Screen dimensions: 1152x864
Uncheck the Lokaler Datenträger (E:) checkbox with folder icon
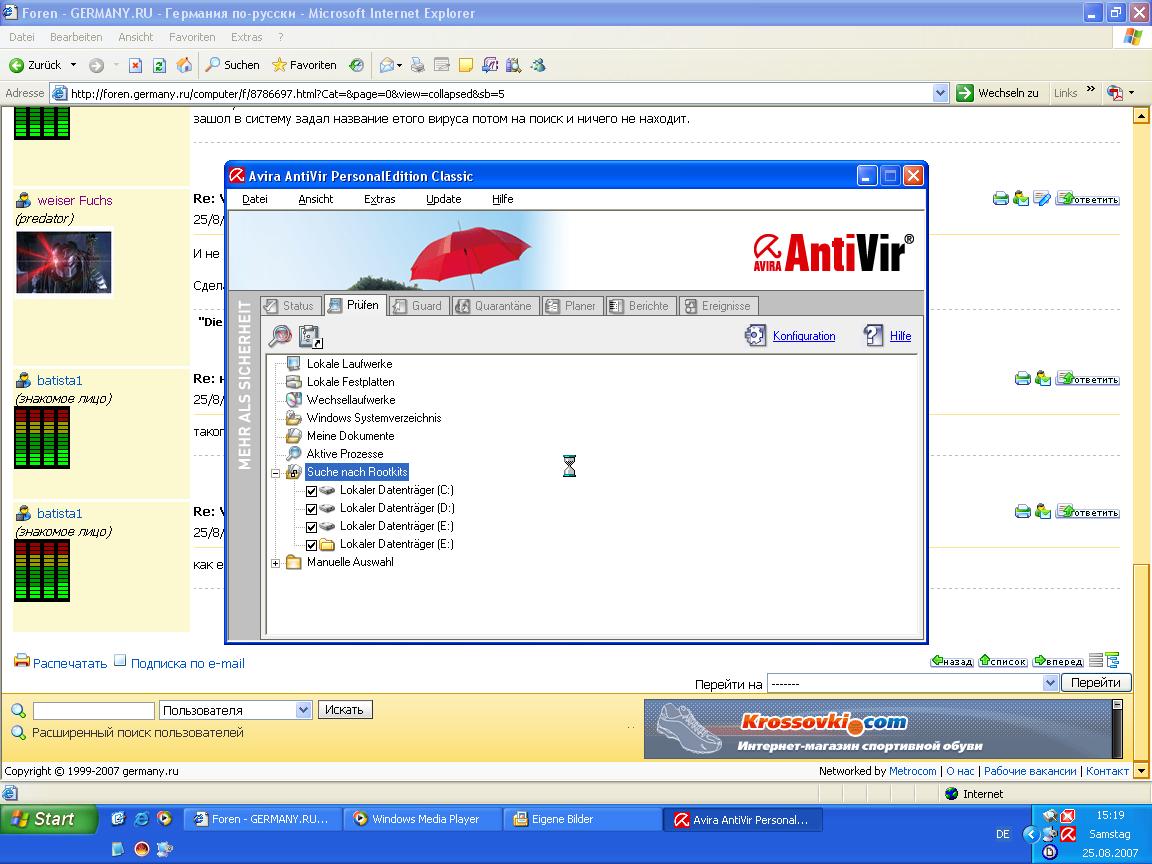click(312, 545)
